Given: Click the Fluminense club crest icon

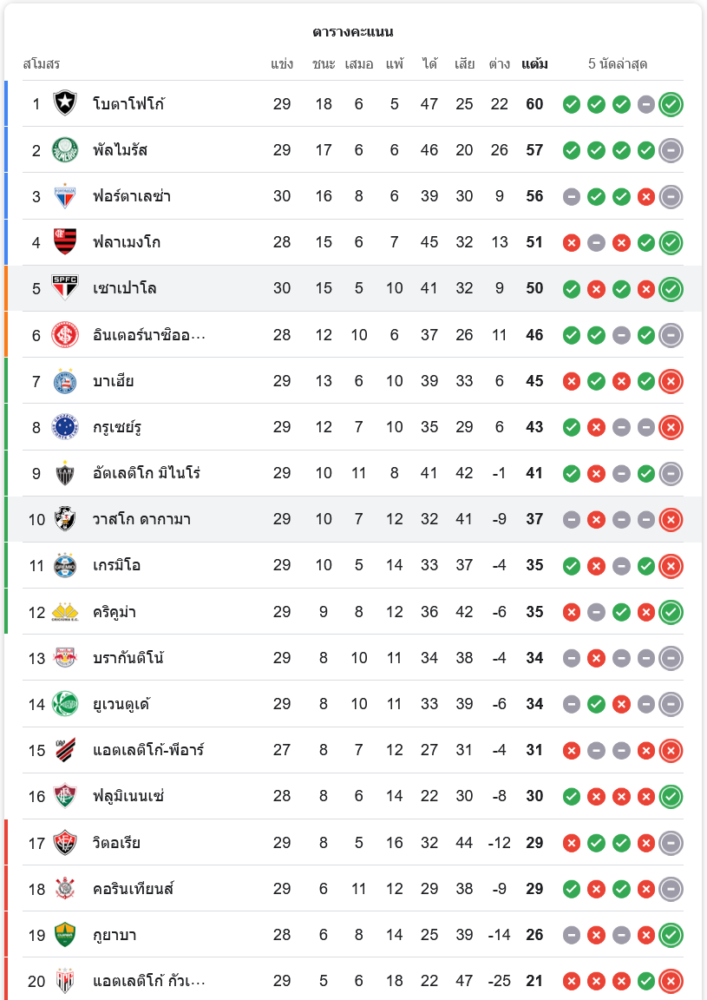Looking at the screenshot, I should pos(65,796).
